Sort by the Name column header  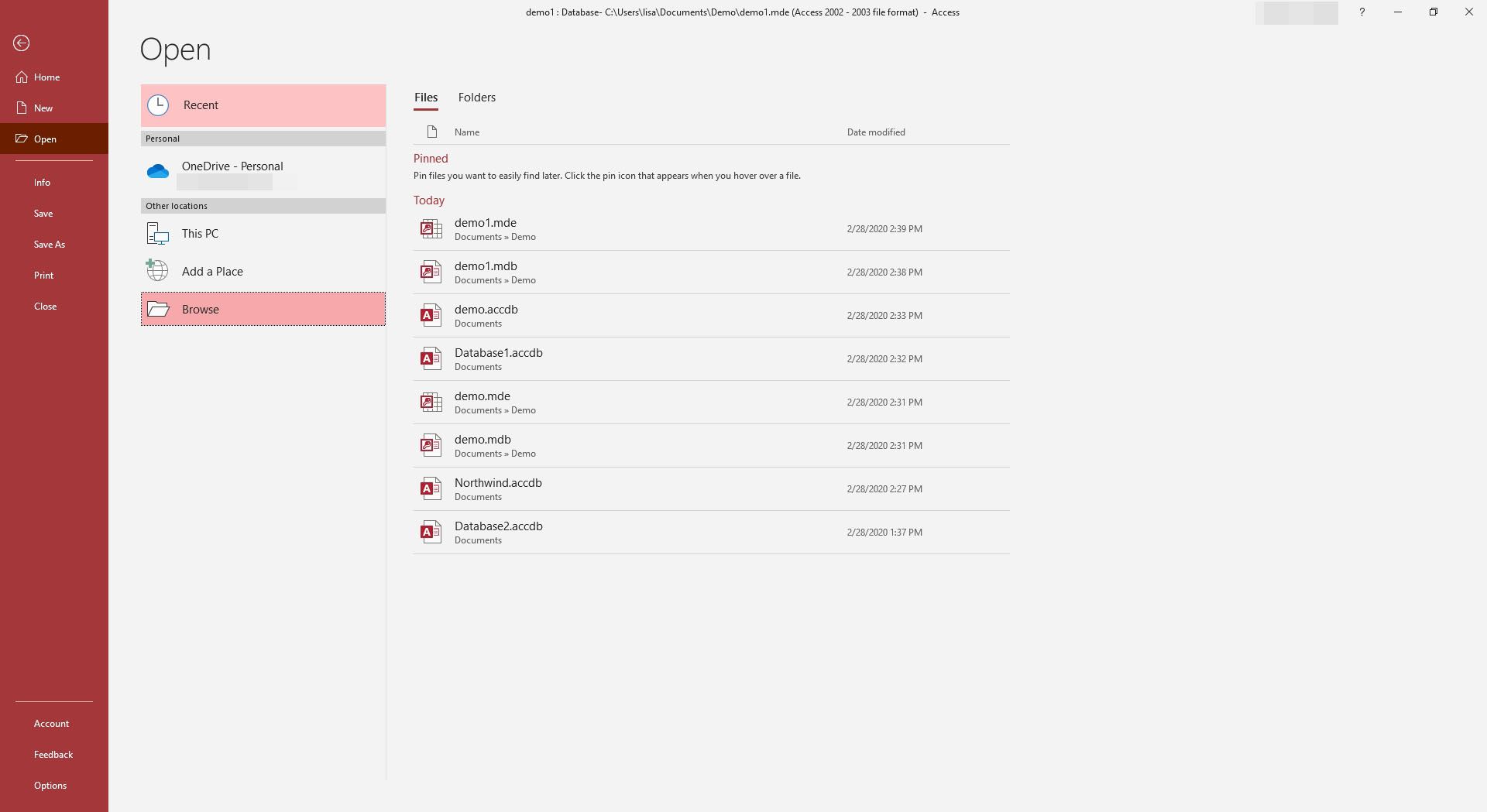pyautogui.click(x=467, y=132)
